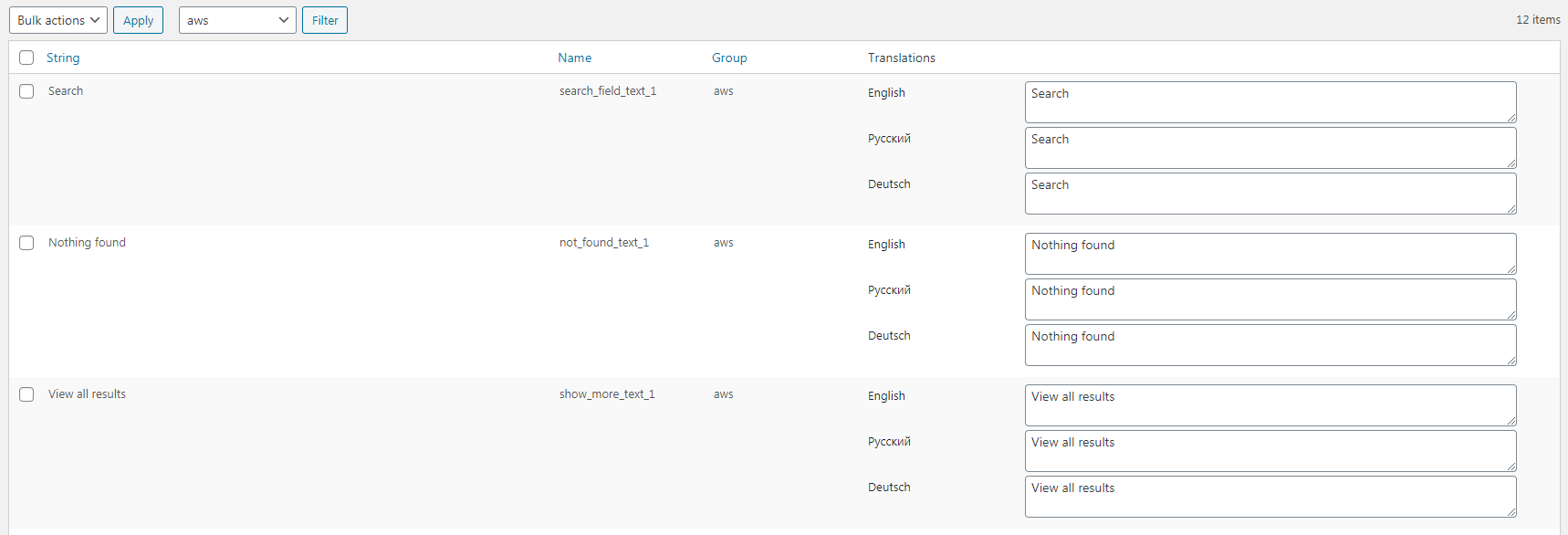The image size is (1568, 535).
Task: Edit Deutsch translation for View all results
Action: [1270, 497]
